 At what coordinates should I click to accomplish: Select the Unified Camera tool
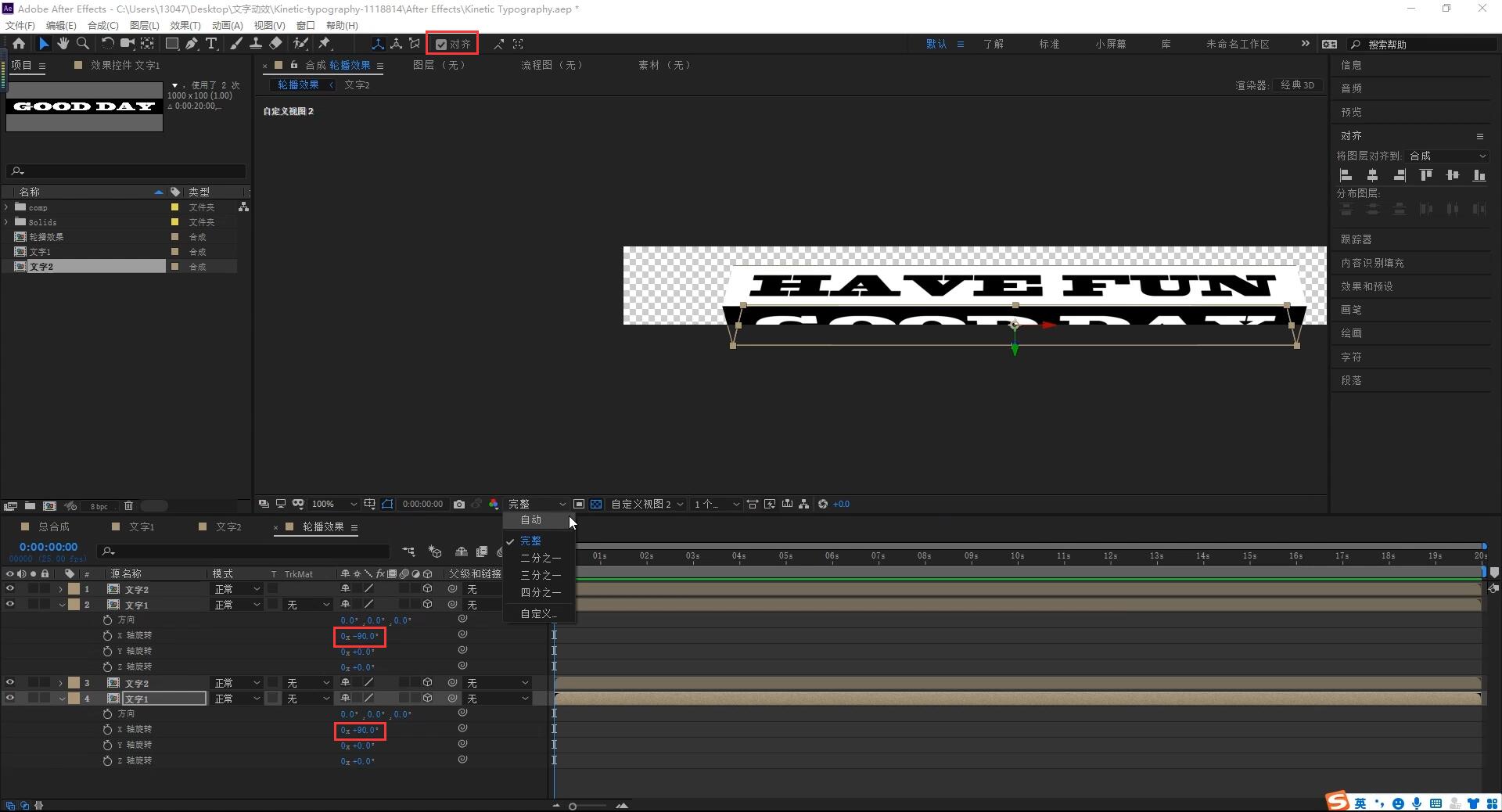pos(127,44)
